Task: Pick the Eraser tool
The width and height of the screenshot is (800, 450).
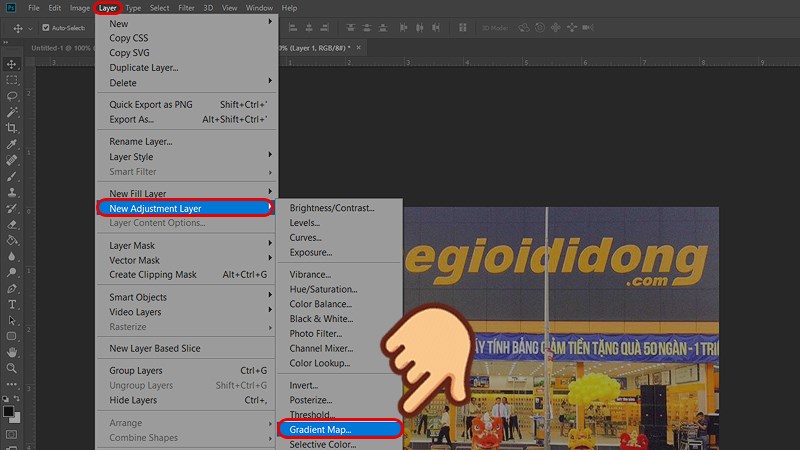Action: pos(12,224)
